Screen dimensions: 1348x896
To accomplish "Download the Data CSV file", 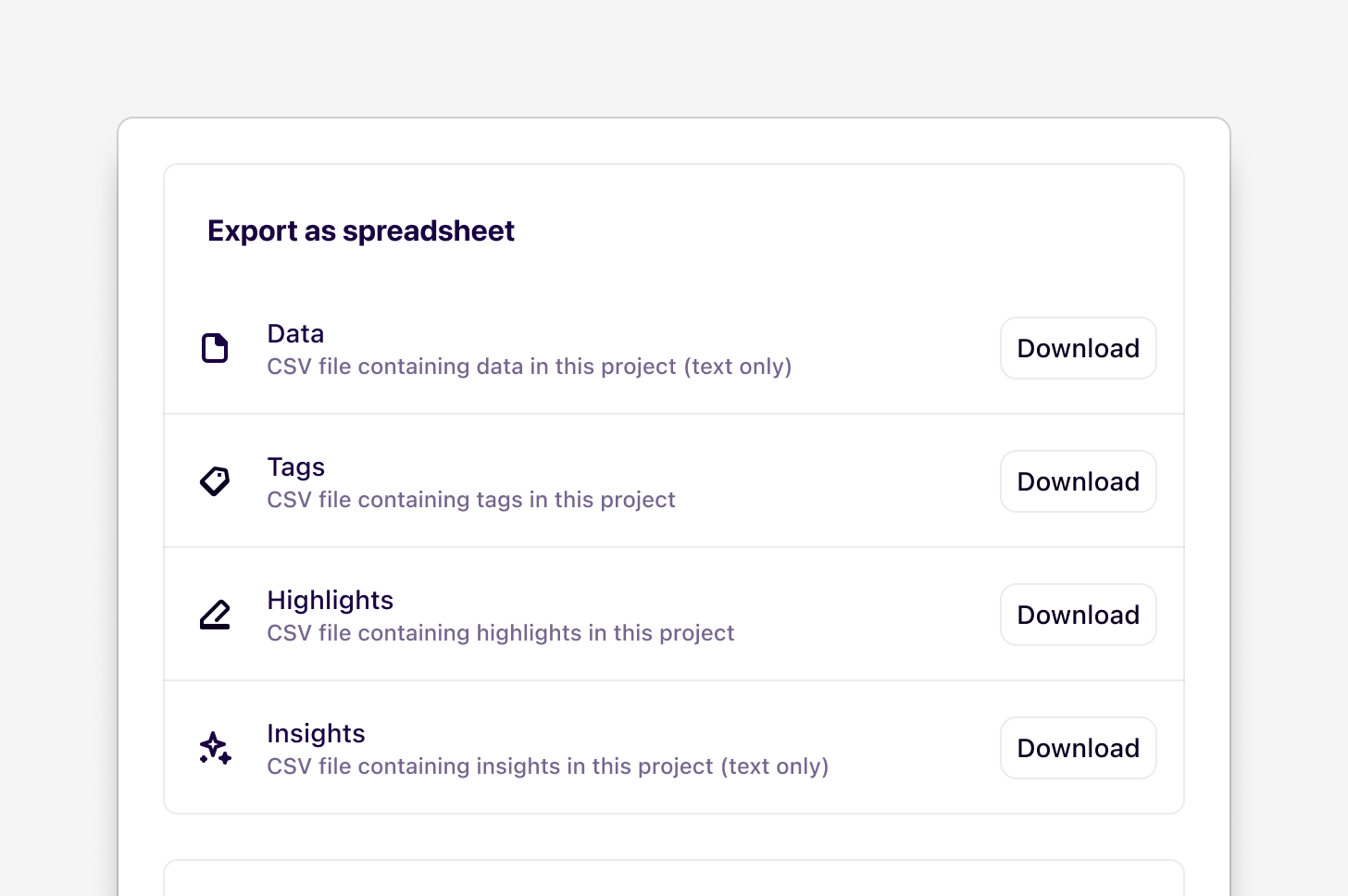I will 1078,348.
